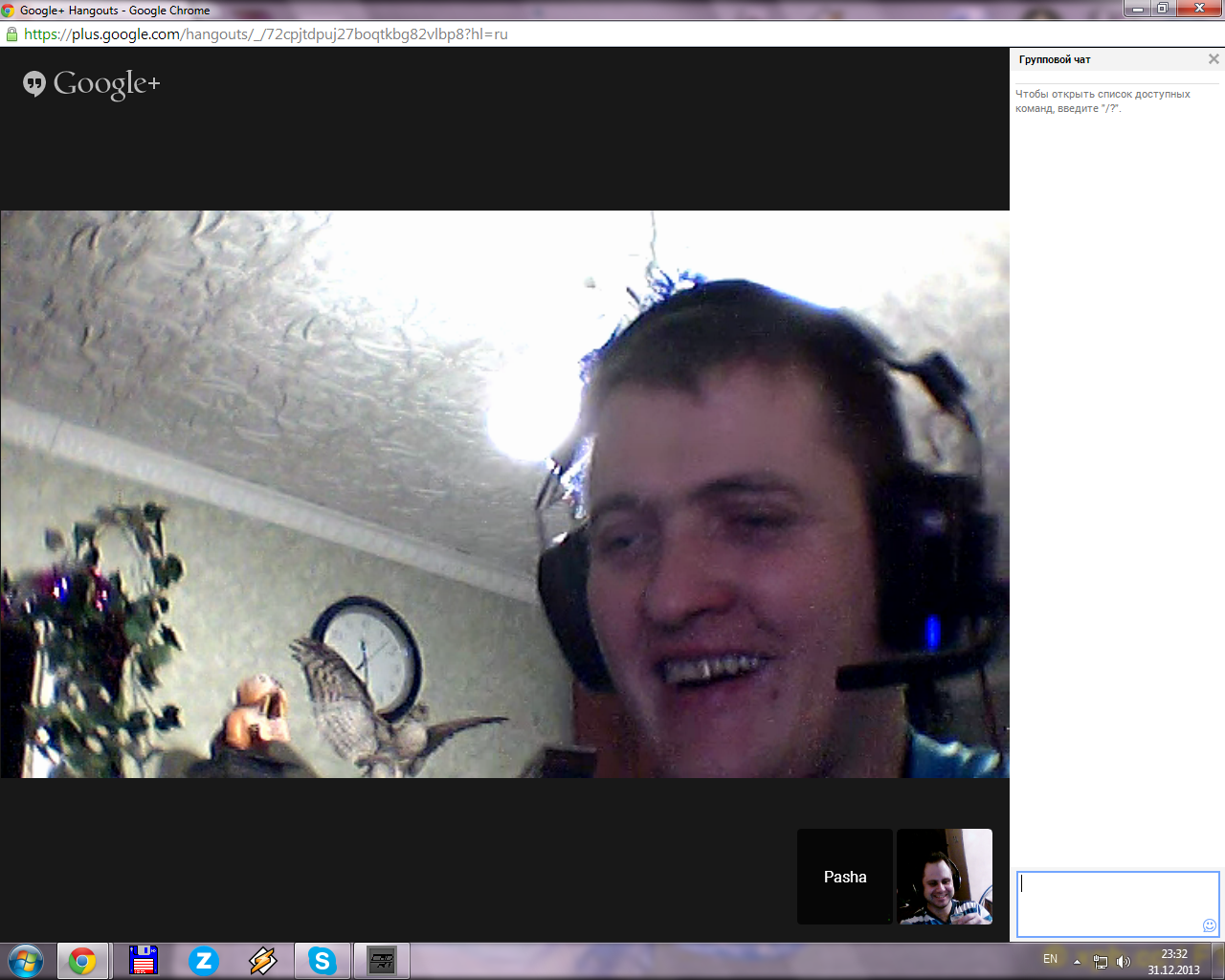1225x980 pixels.
Task: Restore down the Chrome window
Action: [1162, 9]
